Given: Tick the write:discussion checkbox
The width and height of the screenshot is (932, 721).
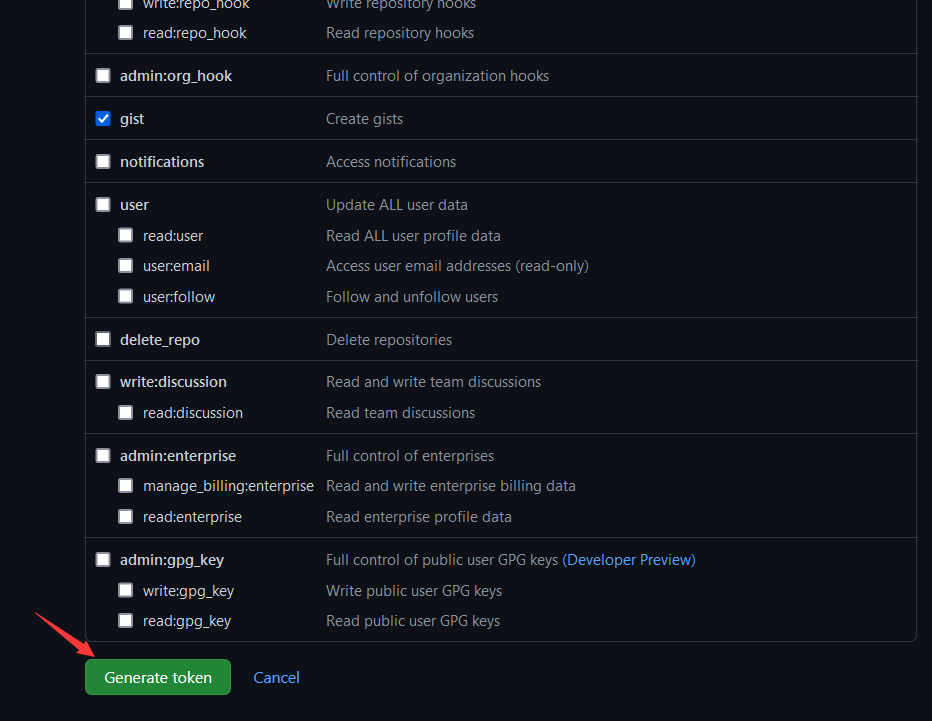Looking at the screenshot, I should (103, 382).
